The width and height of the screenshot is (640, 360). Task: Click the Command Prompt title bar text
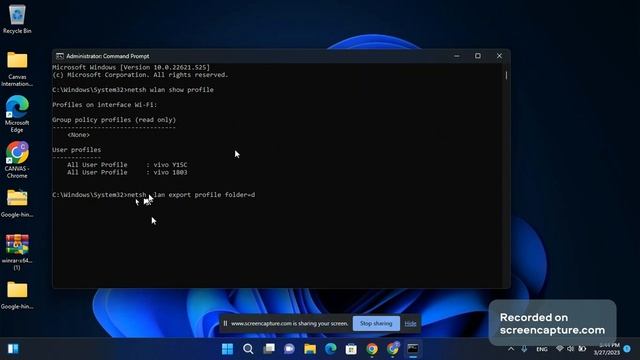coord(108,56)
